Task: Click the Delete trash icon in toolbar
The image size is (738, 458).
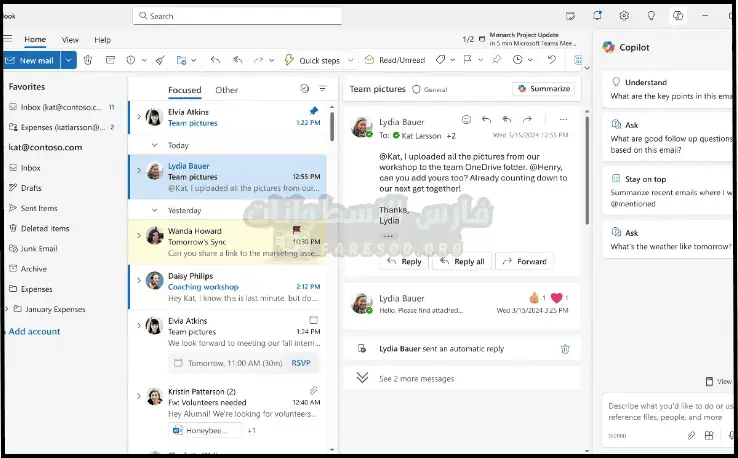Action: pyautogui.click(x=88, y=60)
